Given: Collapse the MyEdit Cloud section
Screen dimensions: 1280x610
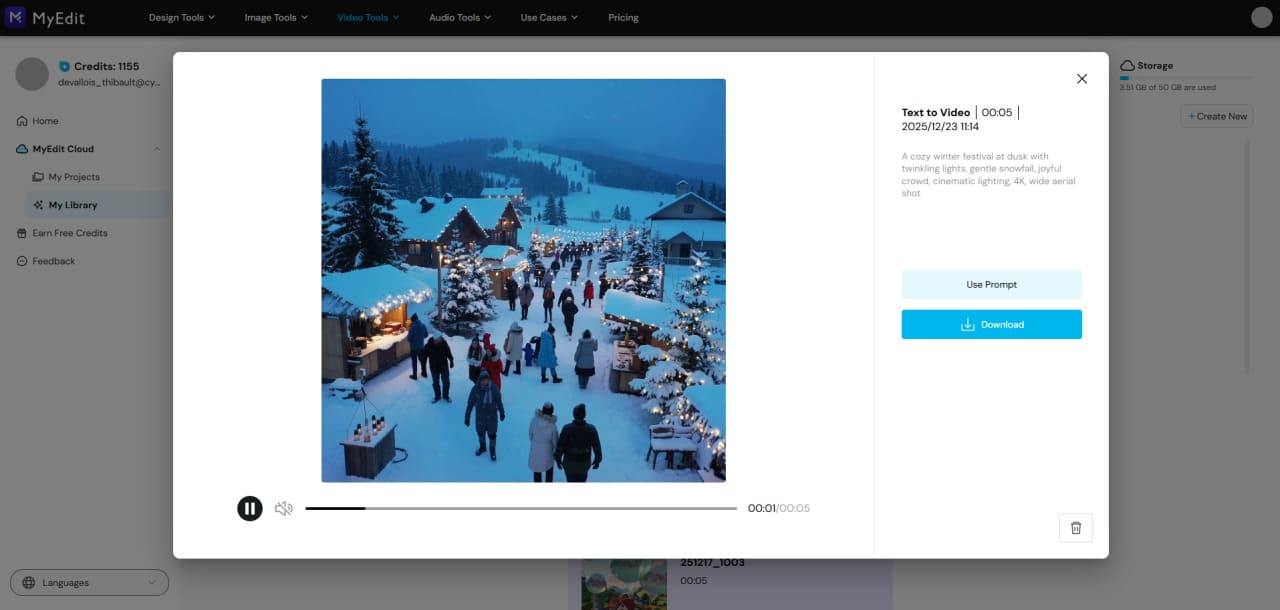Looking at the screenshot, I should (x=156, y=148).
